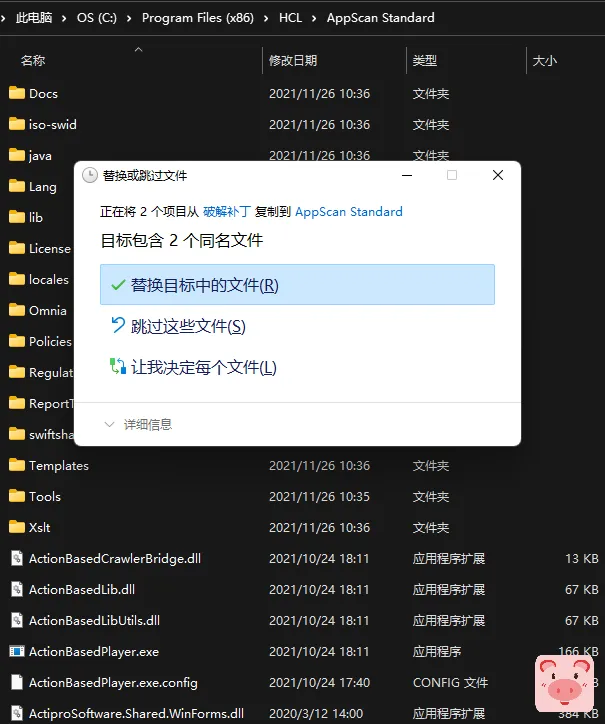Click CONFIG 文件 type cell
Screen dimensions: 605x724
(x=450, y=682)
